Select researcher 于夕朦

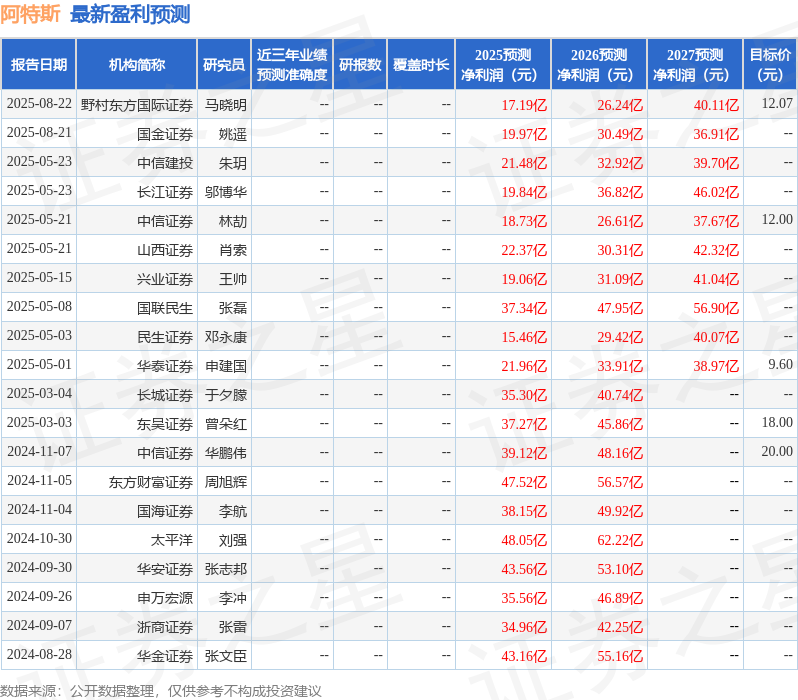pyautogui.click(x=225, y=396)
